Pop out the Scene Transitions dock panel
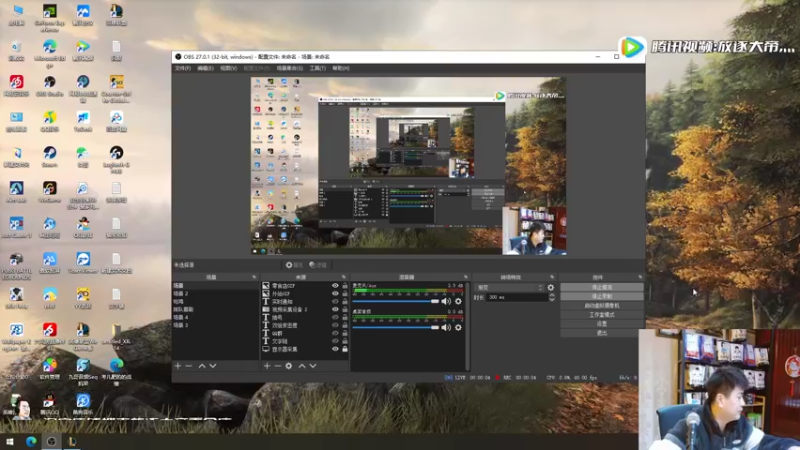The width and height of the screenshot is (800, 450). tap(552, 277)
